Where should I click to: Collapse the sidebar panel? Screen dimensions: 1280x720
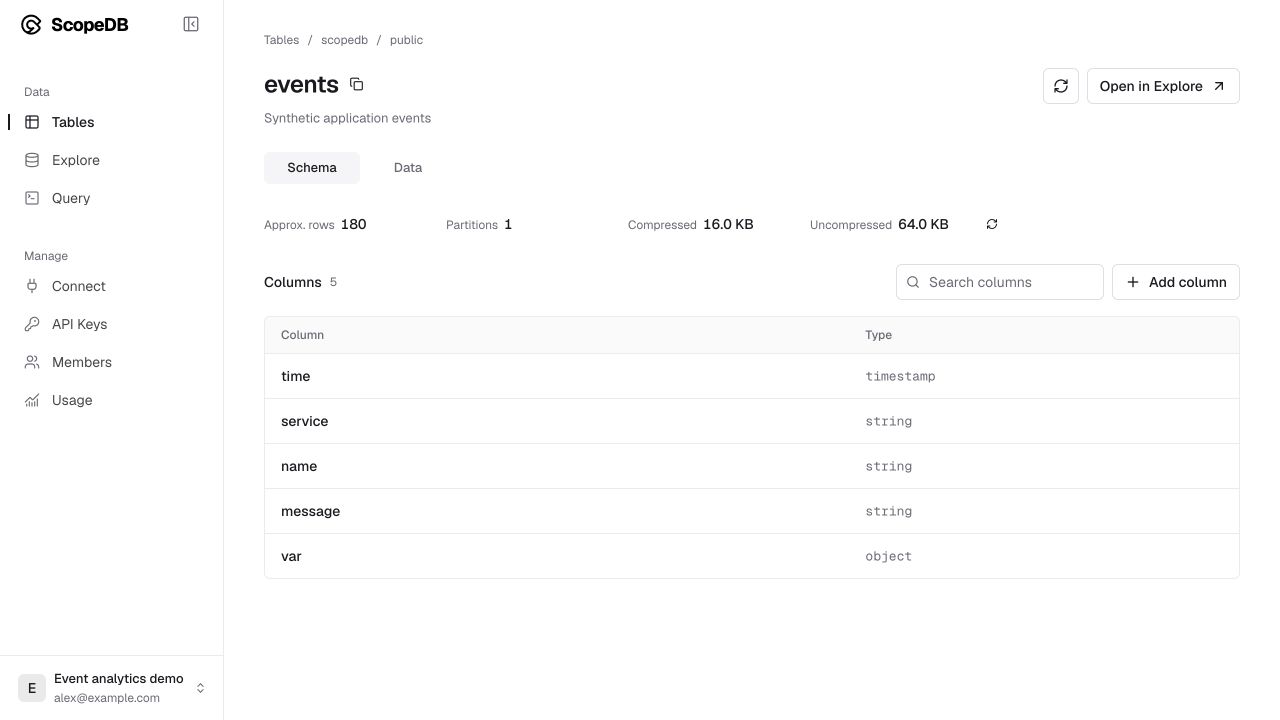click(x=191, y=24)
